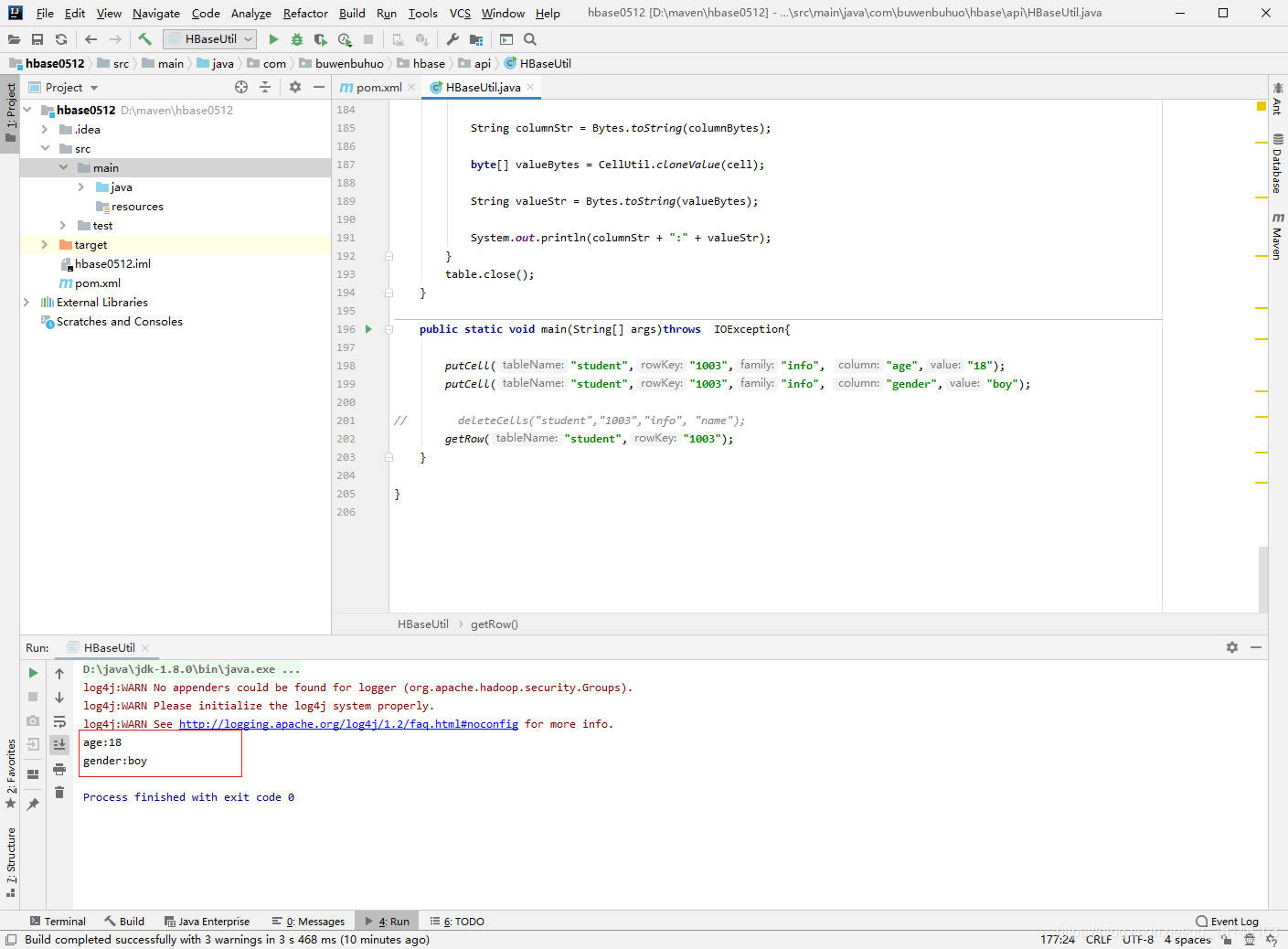Toggle tool window bars icon bottom-left
Viewport: 1288px width, 949px height.
11,940
